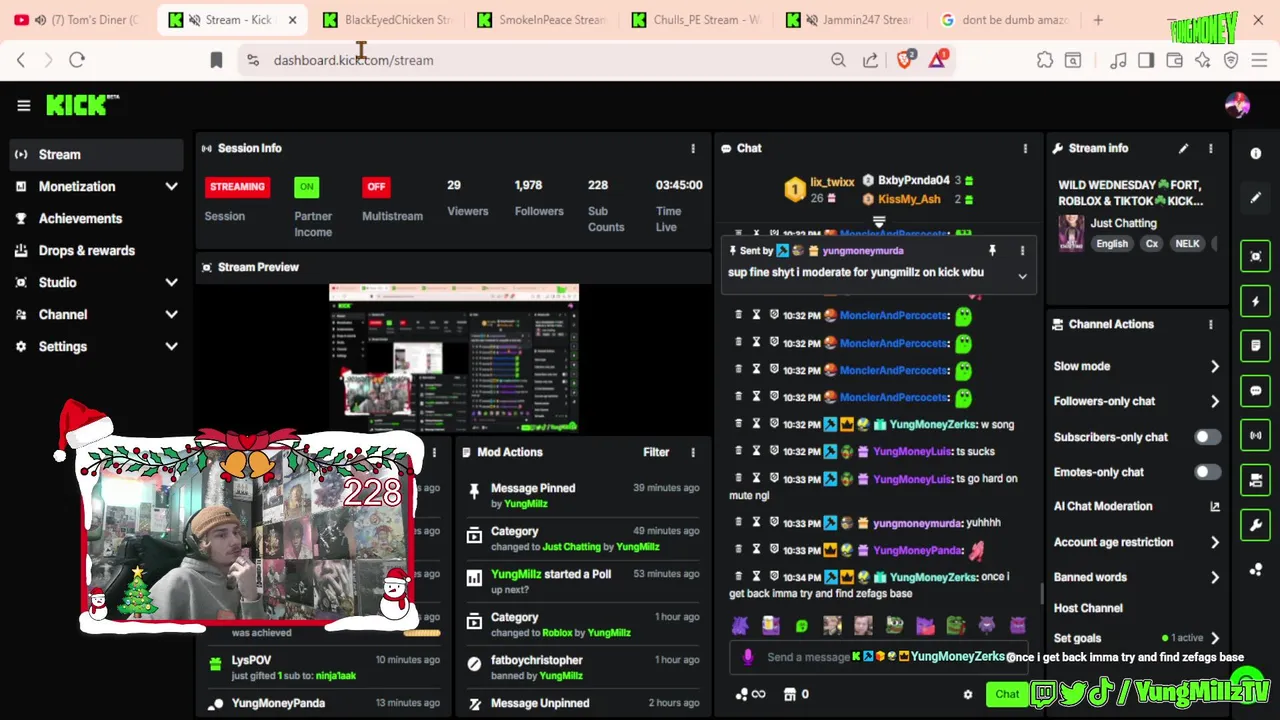Viewport: 1280px width, 720px height.
Task: Open Banned words settings
Action: coord(1137,577)
